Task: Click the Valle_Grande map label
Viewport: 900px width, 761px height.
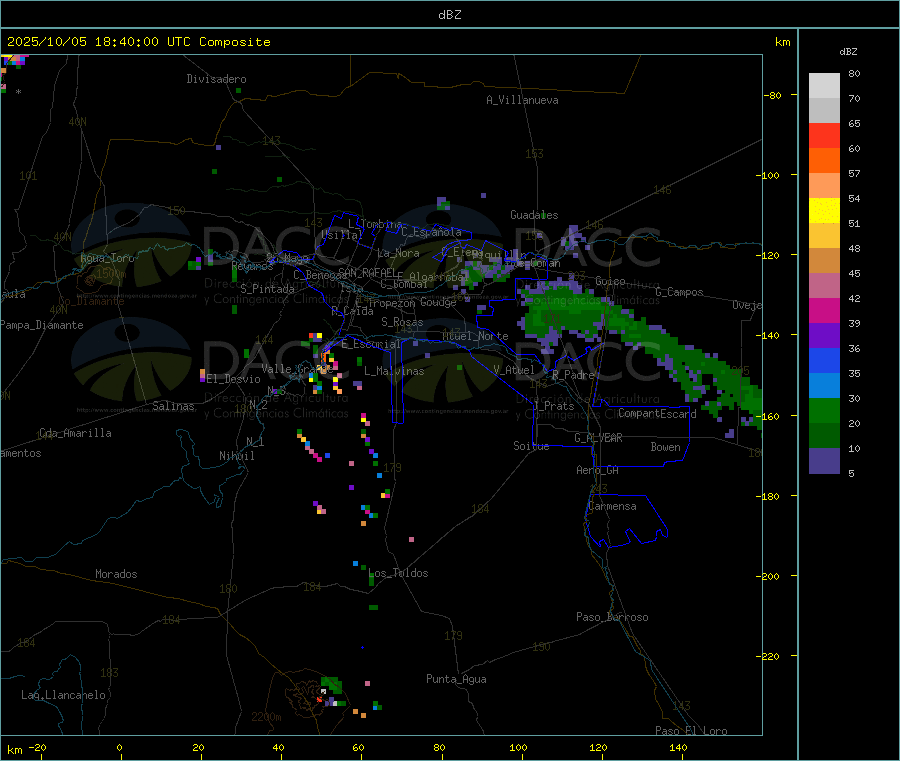Action: pyautogui.click(x=297, y=368)
